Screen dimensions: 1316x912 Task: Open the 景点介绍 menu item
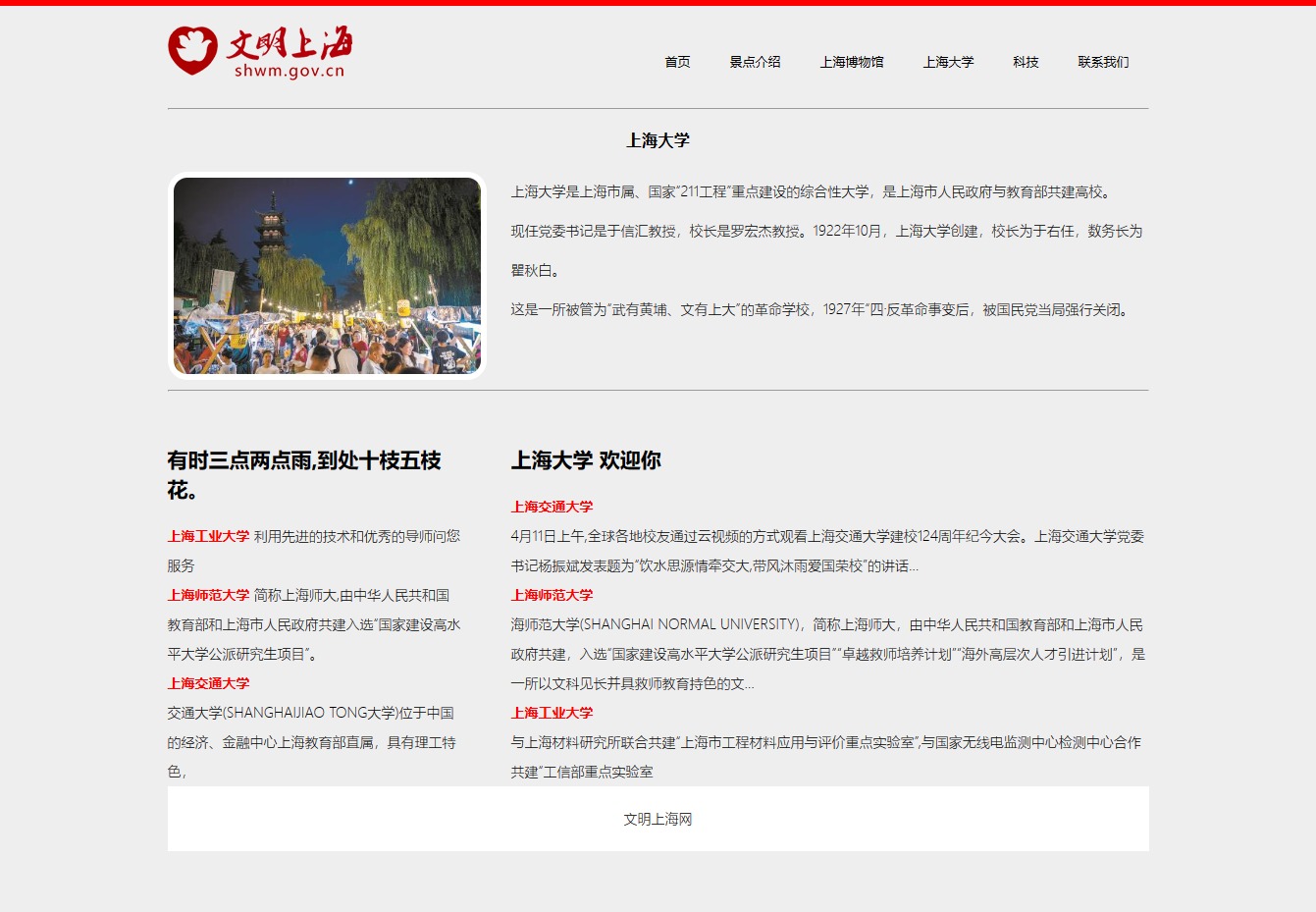point(755,62)
